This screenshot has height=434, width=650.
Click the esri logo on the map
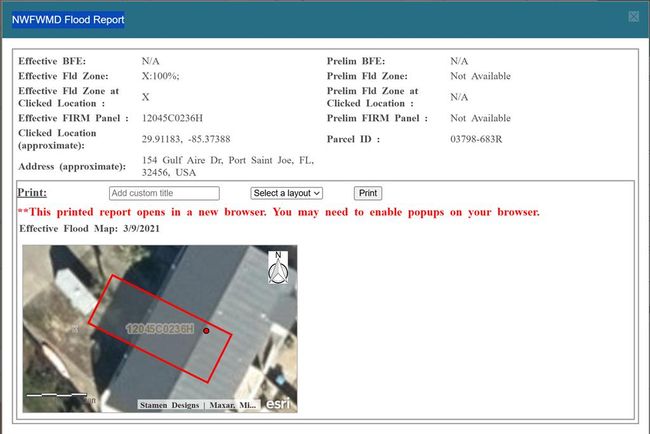click(x=278, y=404)
